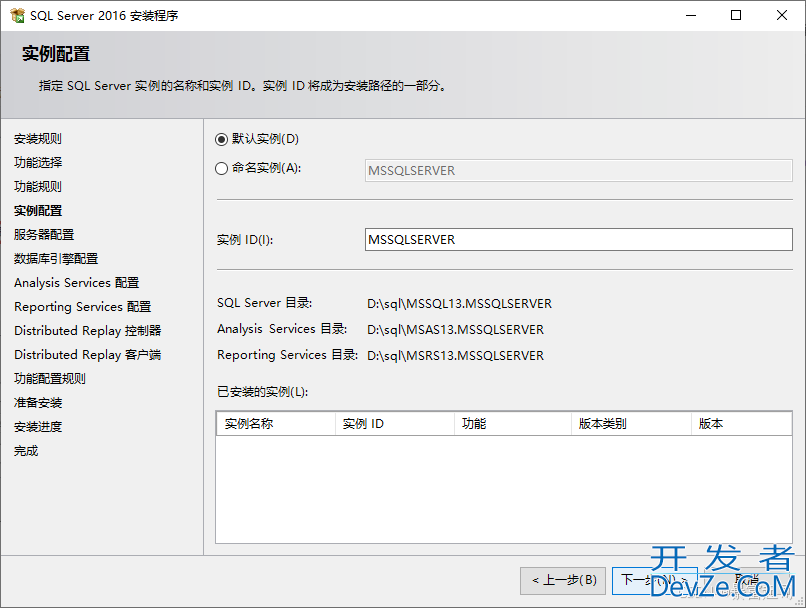The height and width of the screenshot is (608, 806).
Task: Open Analysis Services 配置 in sidebar
Action: pos(77,283)
